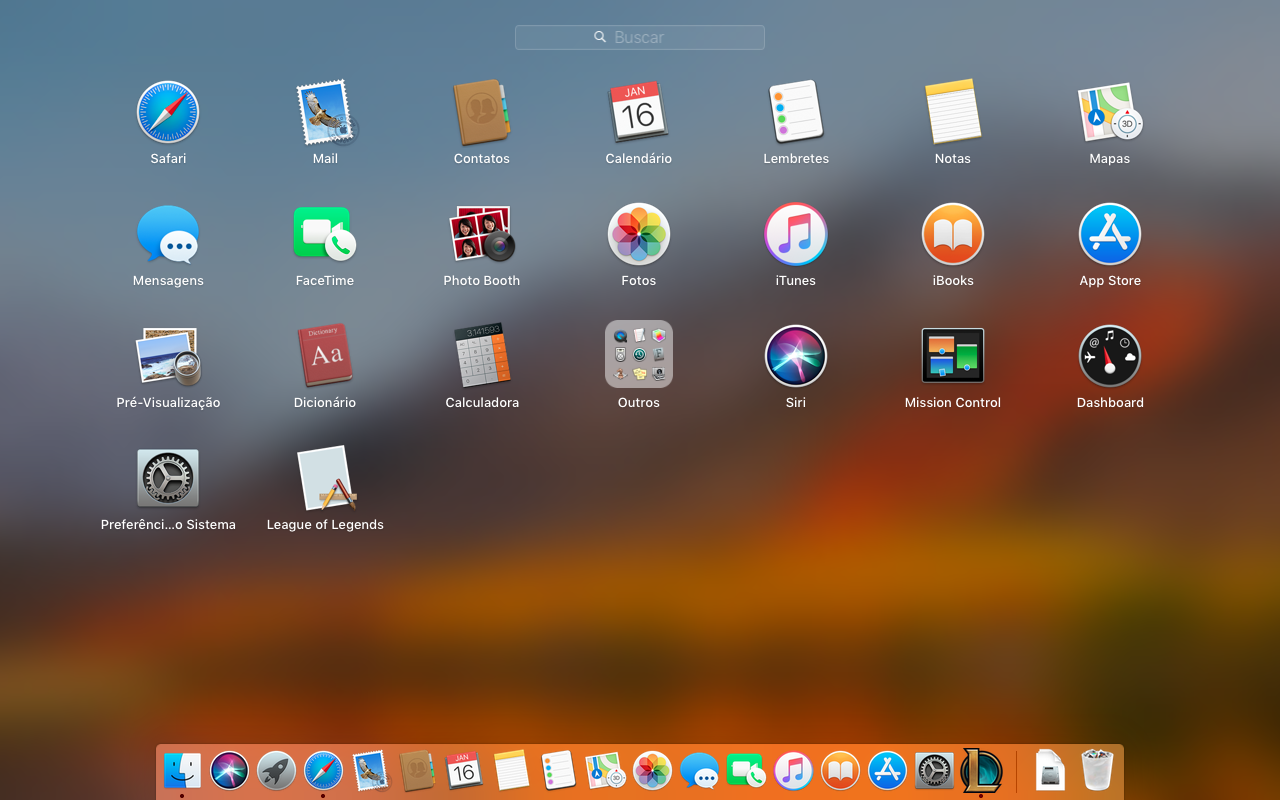Open the App Store icon in the Dock
The width and height of the screenshot is (1280, 800).
(x=887, y=771)
